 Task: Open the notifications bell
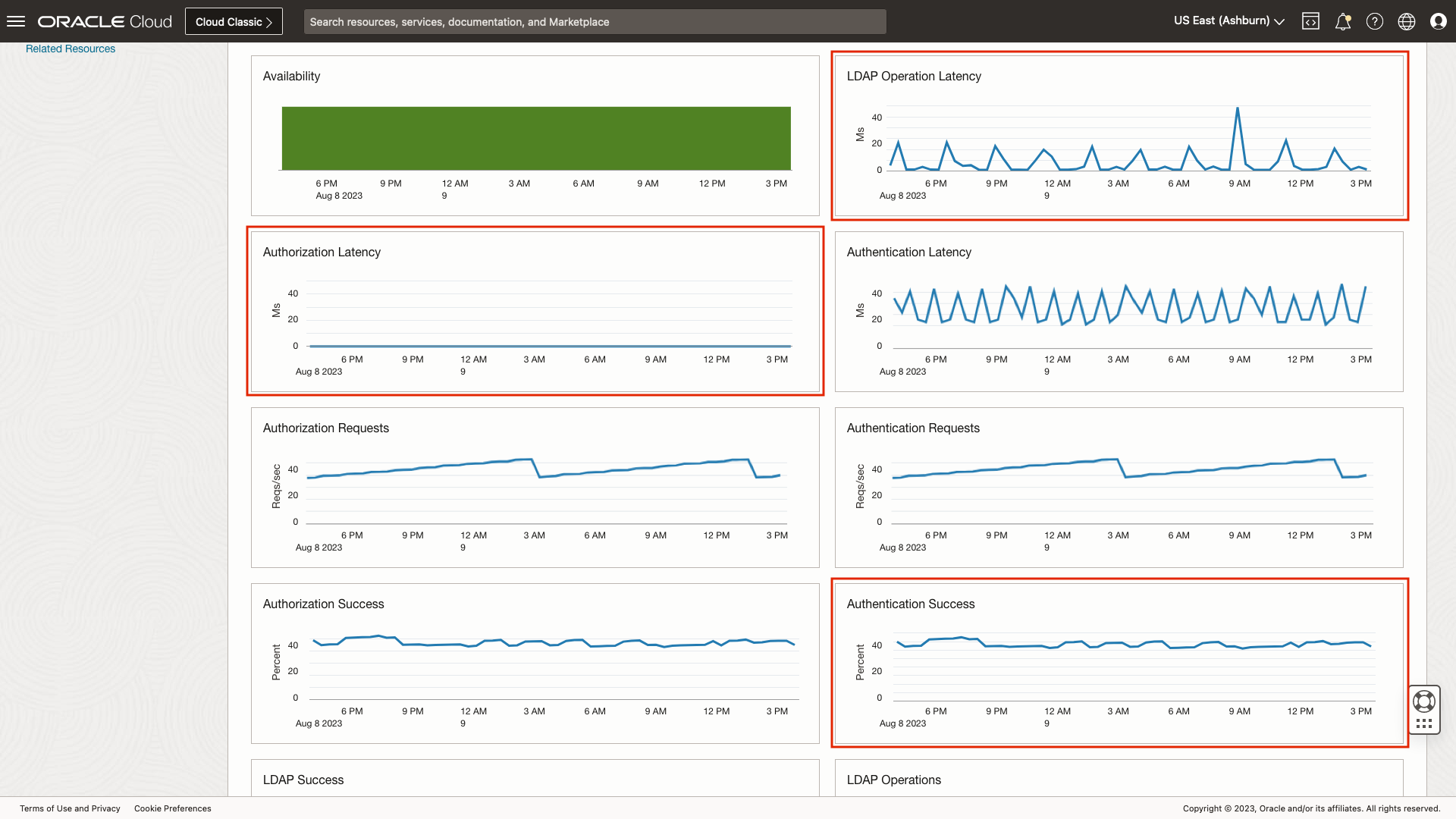point(1342,21)
